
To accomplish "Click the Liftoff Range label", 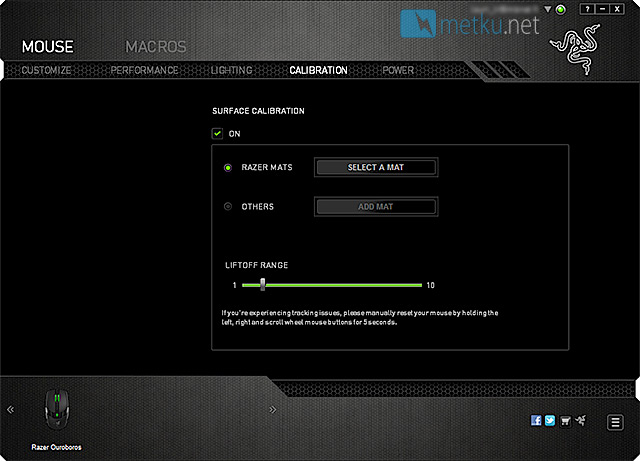I will 257,265.
